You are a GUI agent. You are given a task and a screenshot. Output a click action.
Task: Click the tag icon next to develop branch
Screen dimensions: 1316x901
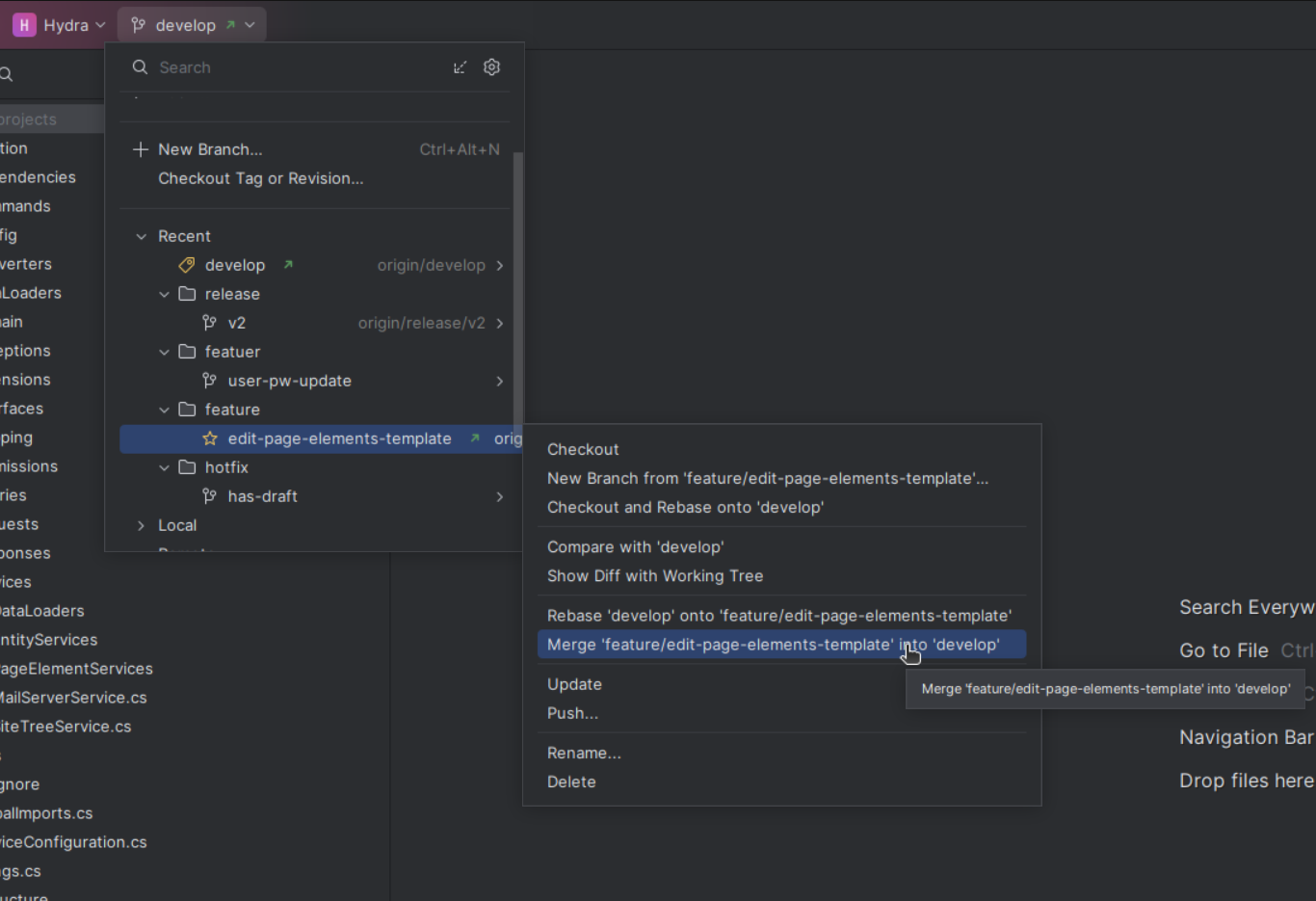tap(187, 265)
